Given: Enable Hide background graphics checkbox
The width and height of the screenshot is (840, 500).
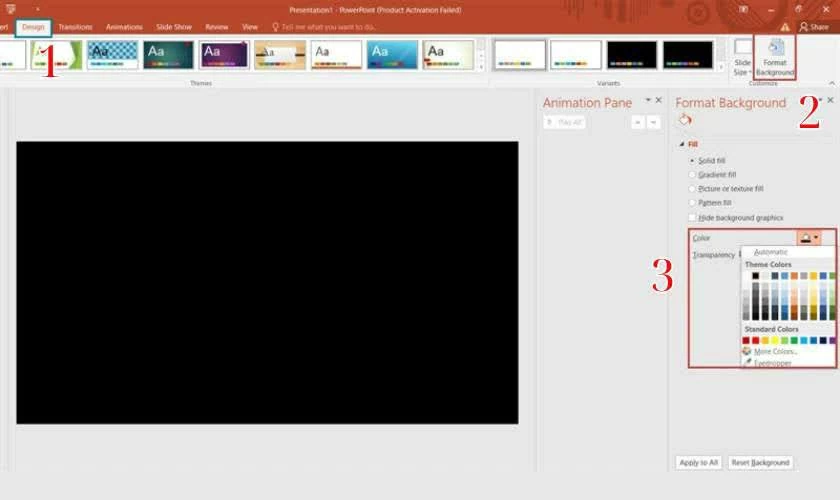Looking at the screenshot, I should coord(692,217).
